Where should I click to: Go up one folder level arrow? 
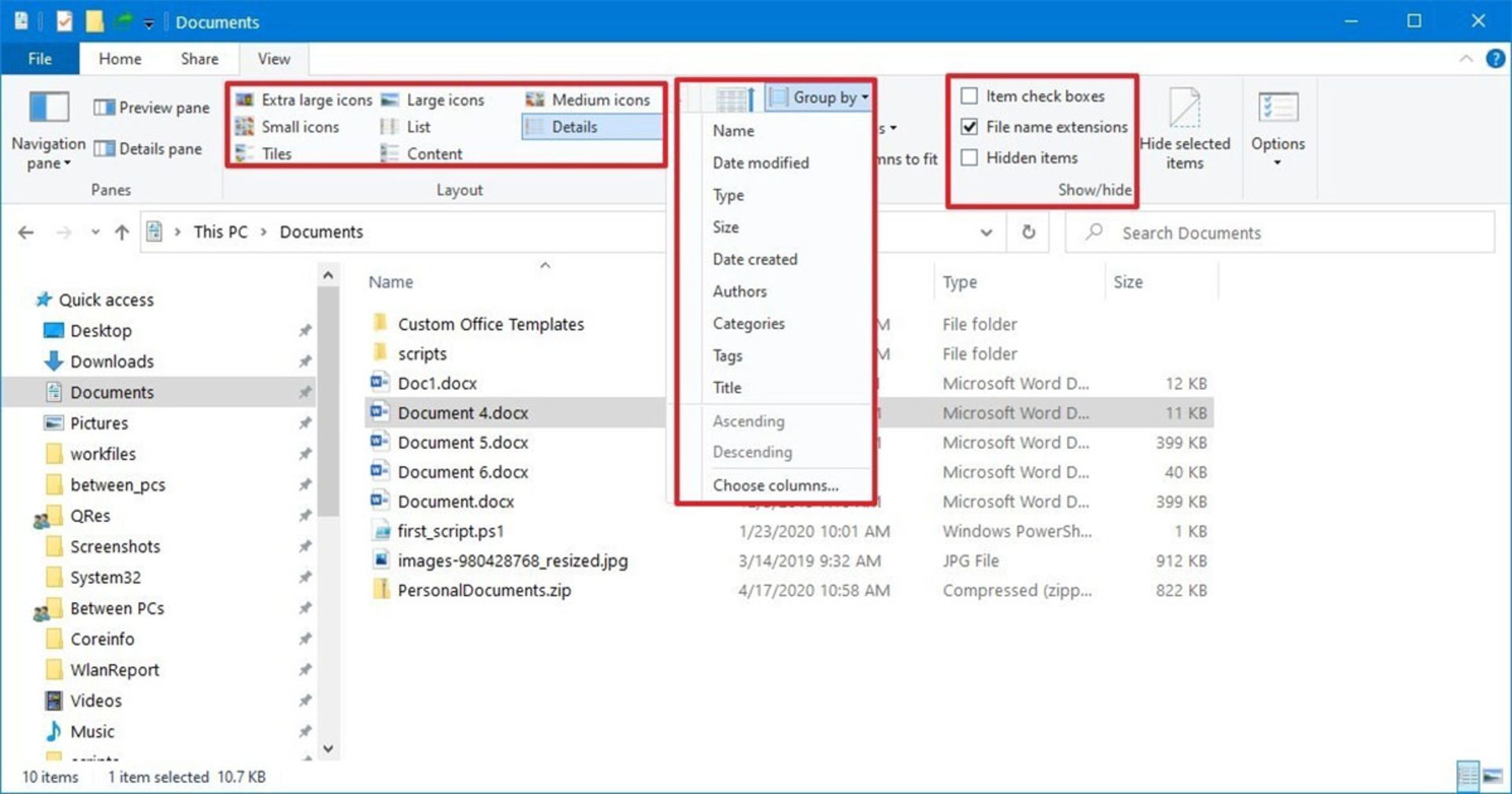point(122,232)
